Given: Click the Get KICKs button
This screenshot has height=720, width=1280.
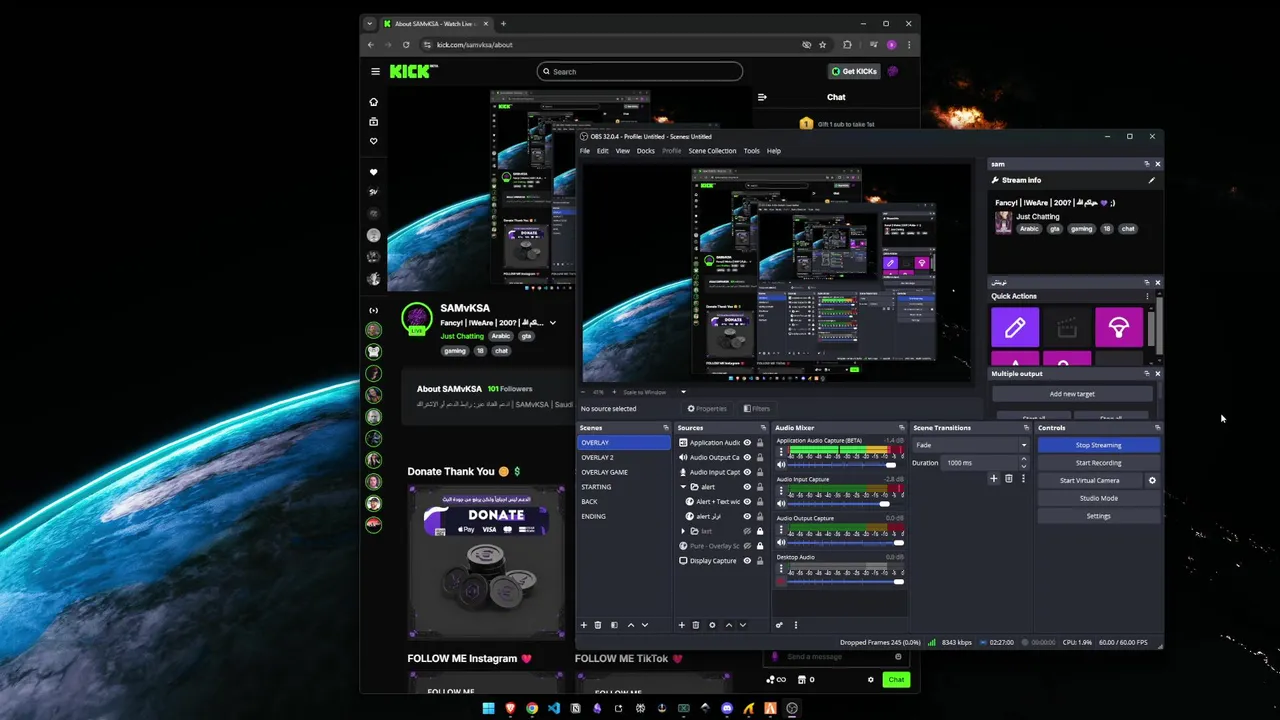Looking at the screenshot, I should 854,71.
